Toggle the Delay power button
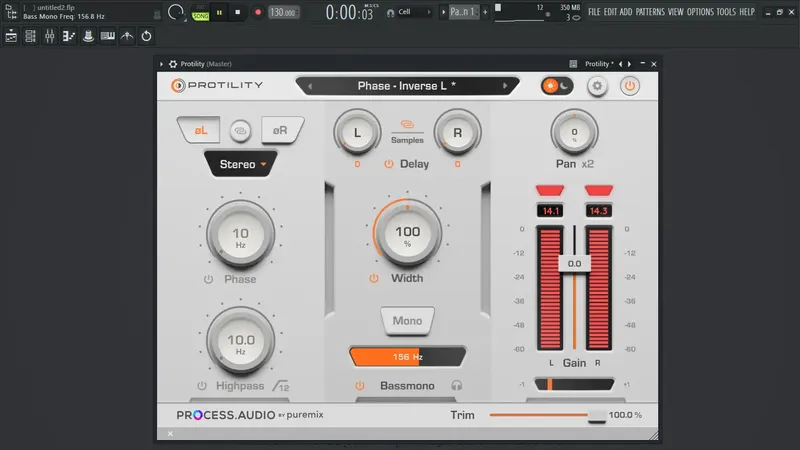 pyautogui.click(x=389, y=164)
